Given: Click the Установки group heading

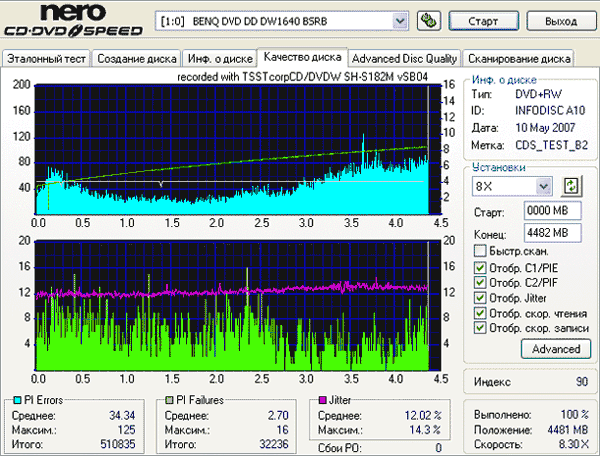Looking at the screenshot, I should [499, 167].
